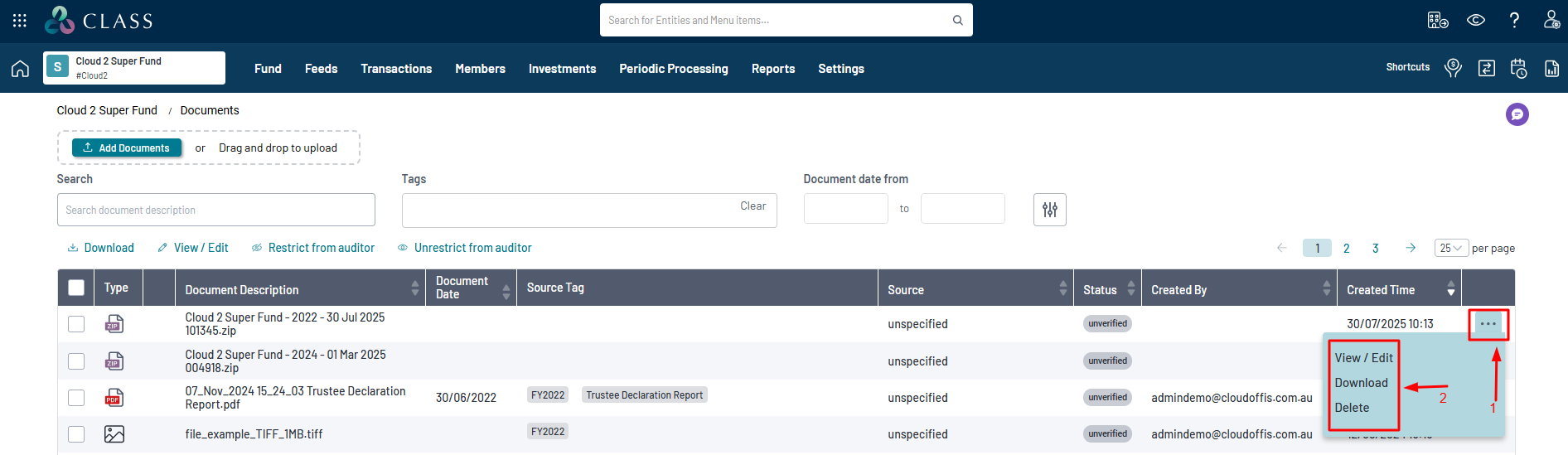This screenshot has height=455, width=1568.
Task: Select checkbox for file_example_TIFF_1MB.tiff row
Action: point(76,434)
